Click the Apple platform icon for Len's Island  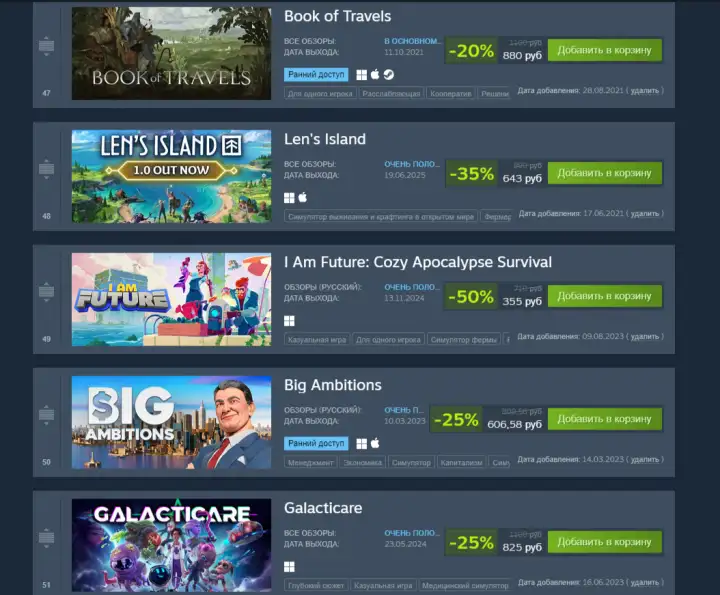303,197
